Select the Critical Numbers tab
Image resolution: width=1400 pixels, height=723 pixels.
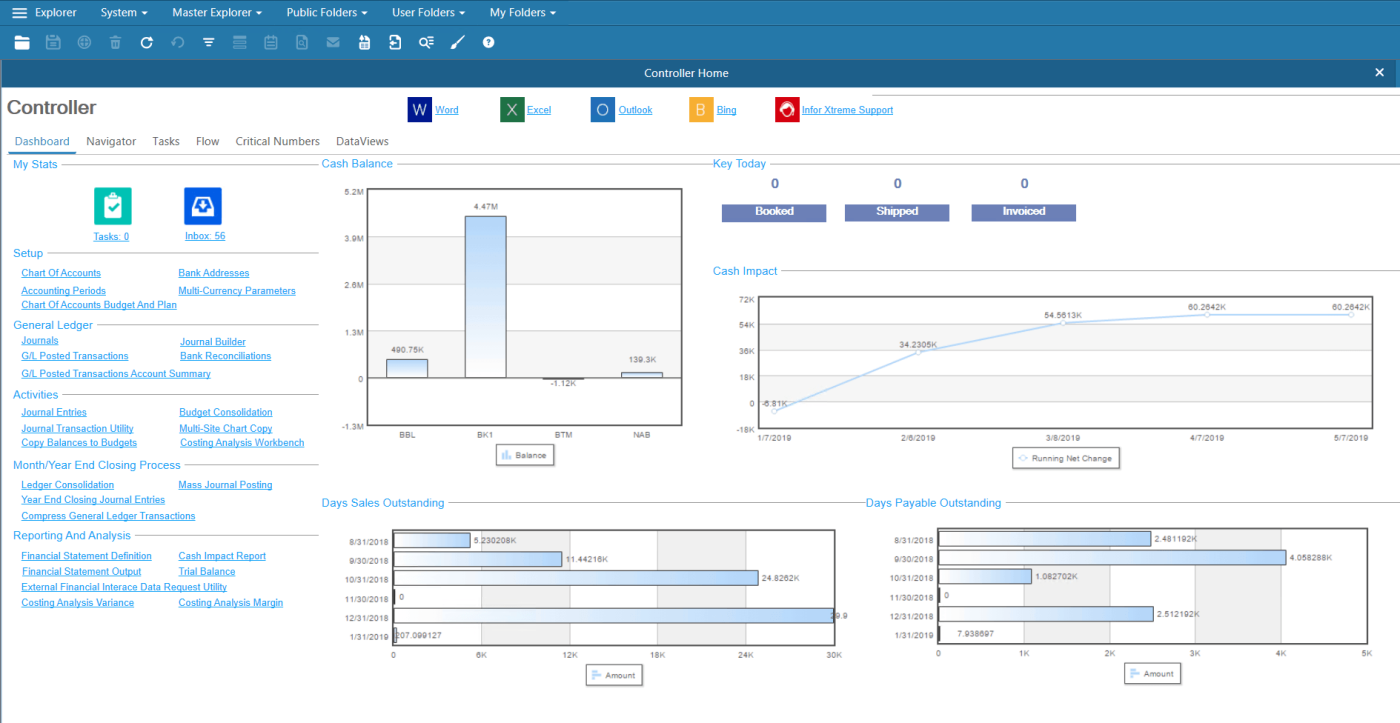278,141
